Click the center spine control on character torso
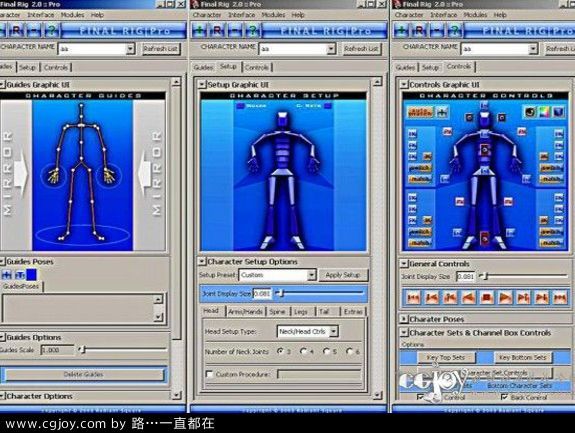This screenshot has height=433, width=575. click(485, 150)
